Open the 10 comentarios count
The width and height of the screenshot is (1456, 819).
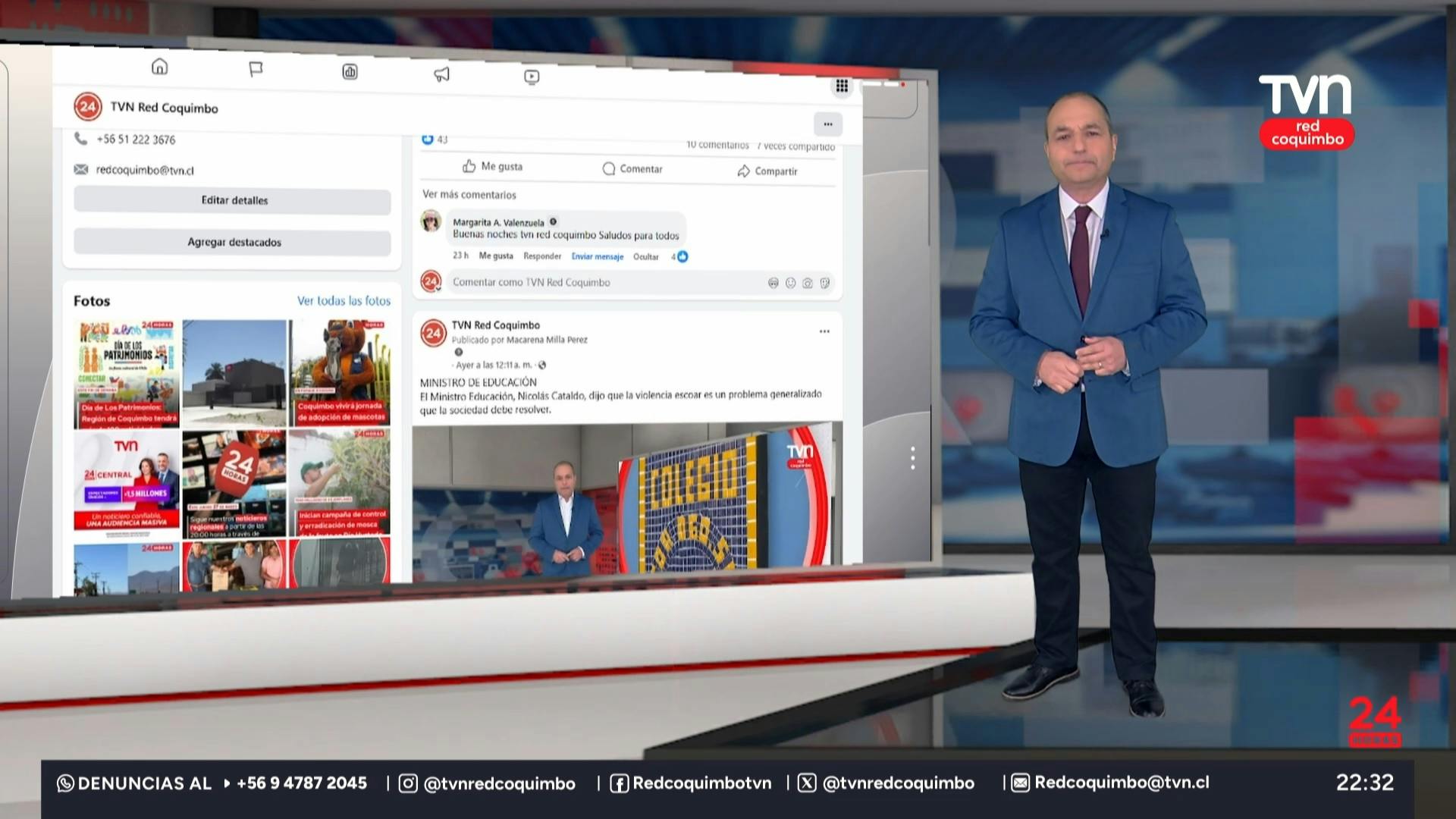point(717,145)
